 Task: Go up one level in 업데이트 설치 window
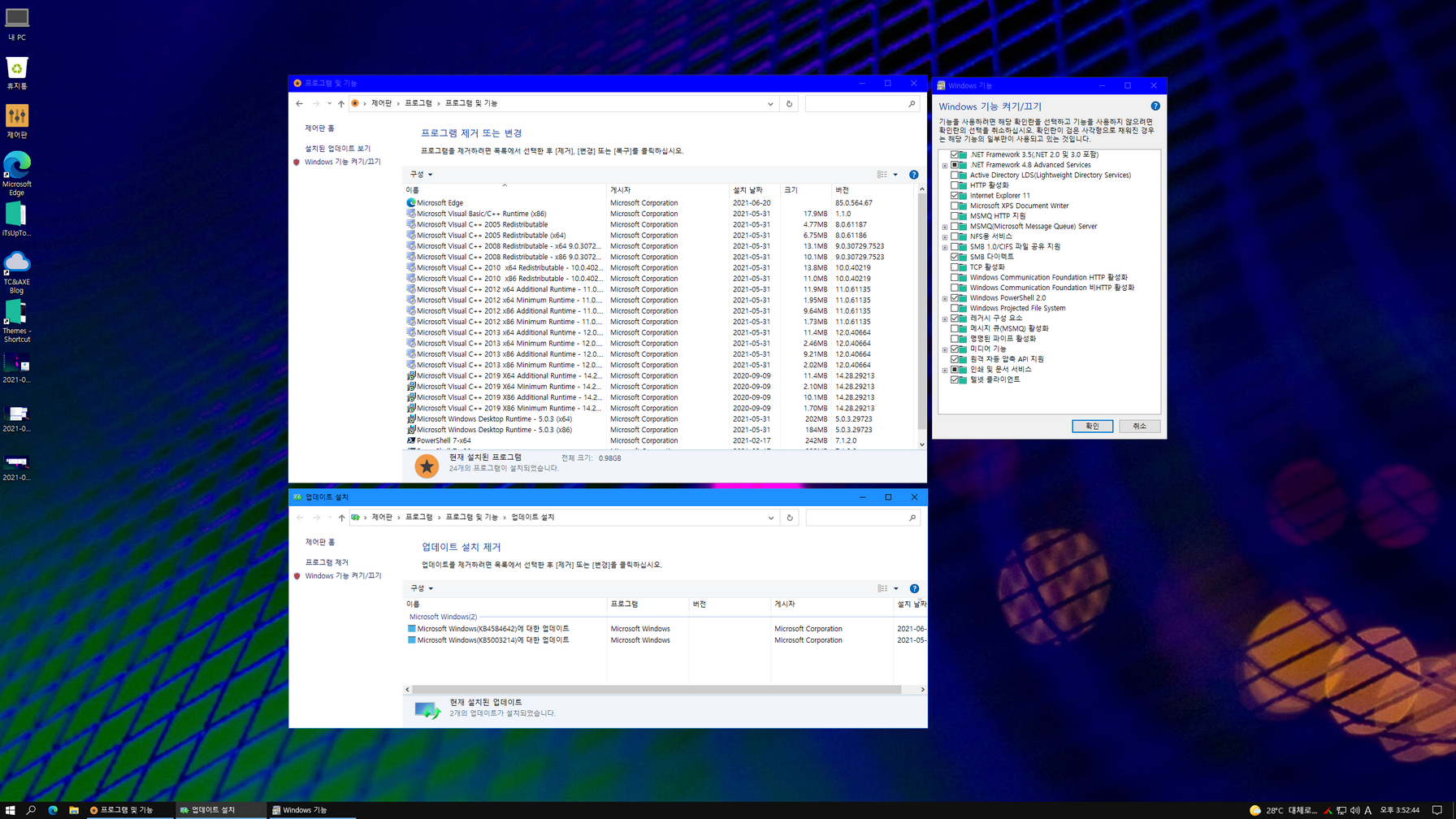pos(342,518)
